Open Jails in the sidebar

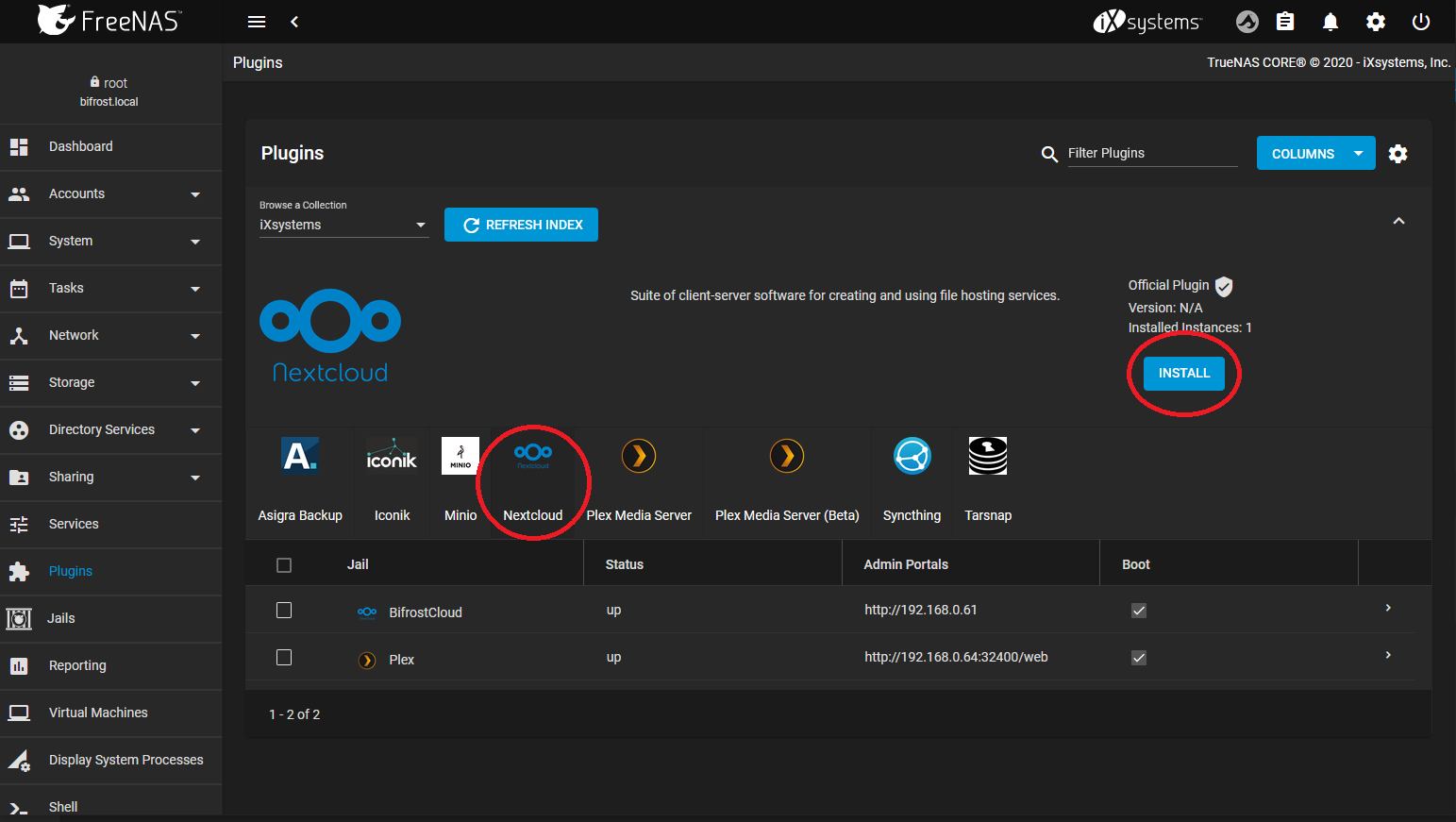(110, 619)
